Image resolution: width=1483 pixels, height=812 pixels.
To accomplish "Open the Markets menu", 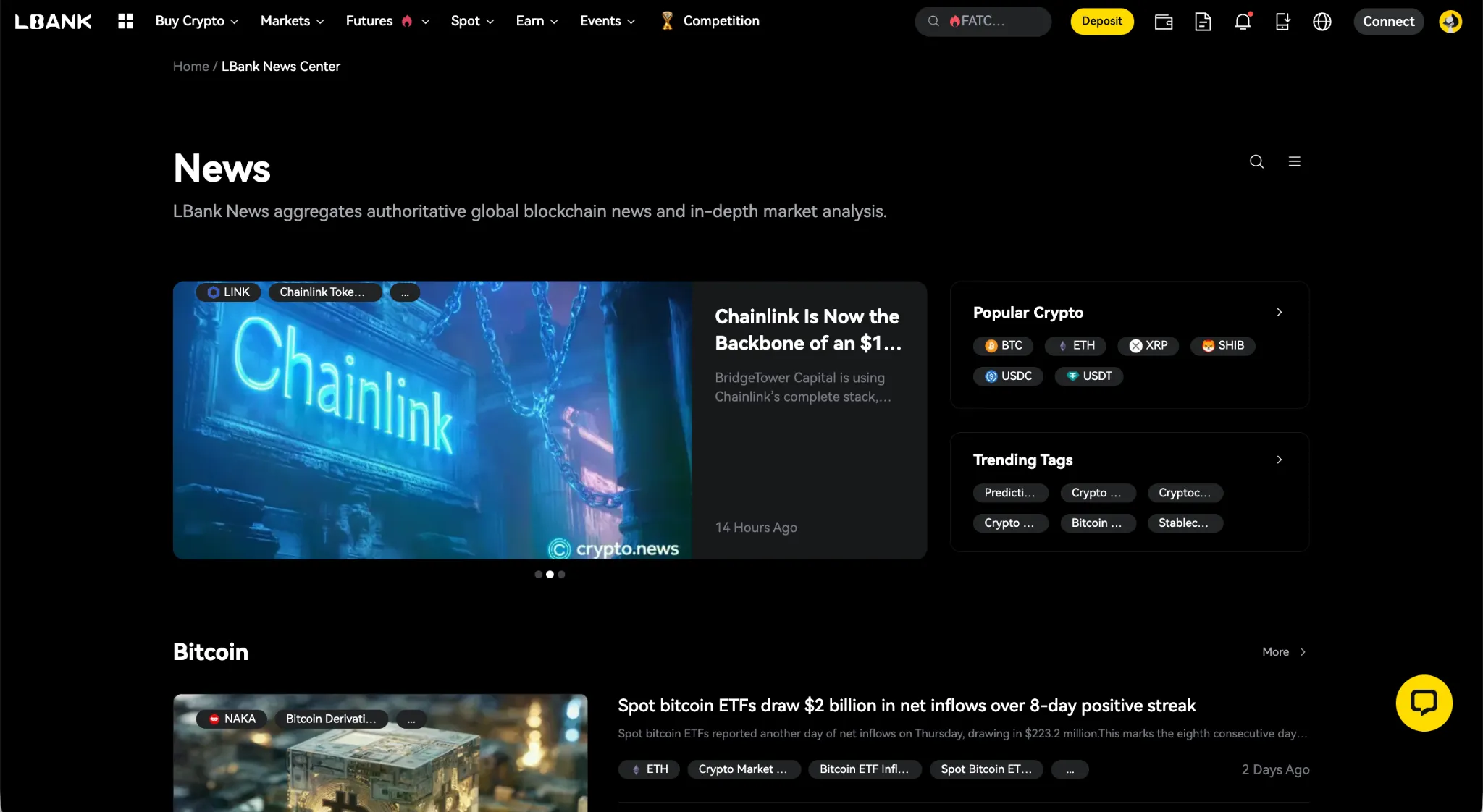I will [292, 21].
